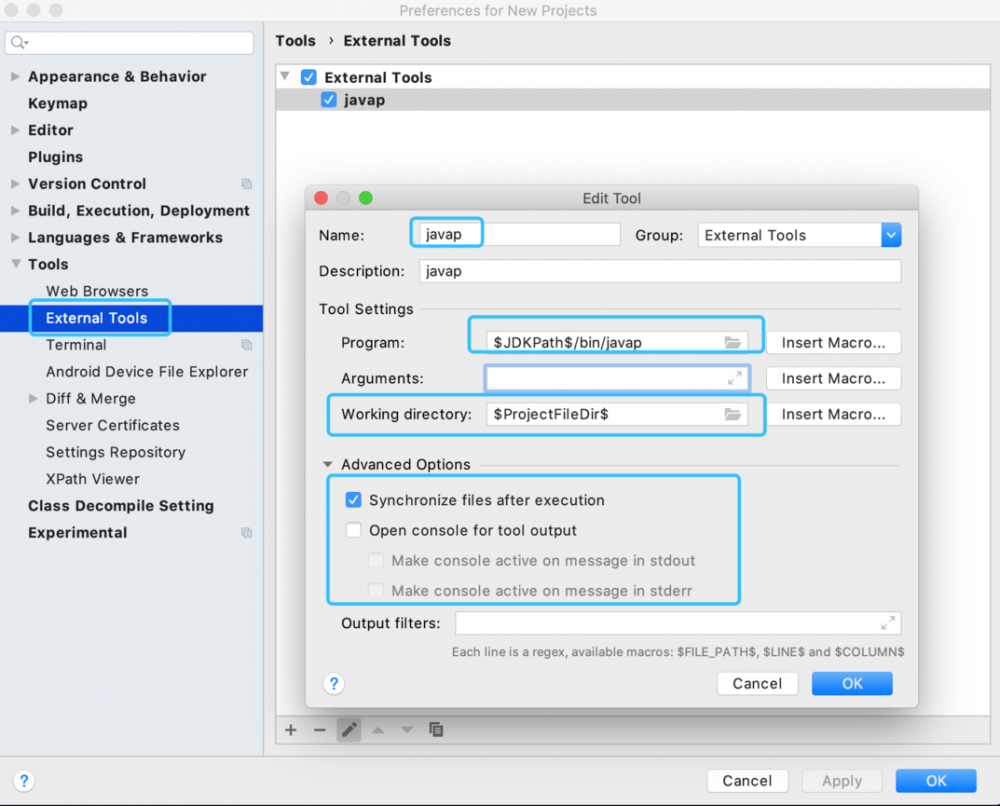Toggle the javap tool checkbox
1000x806 pixels.
pos(328,99)
